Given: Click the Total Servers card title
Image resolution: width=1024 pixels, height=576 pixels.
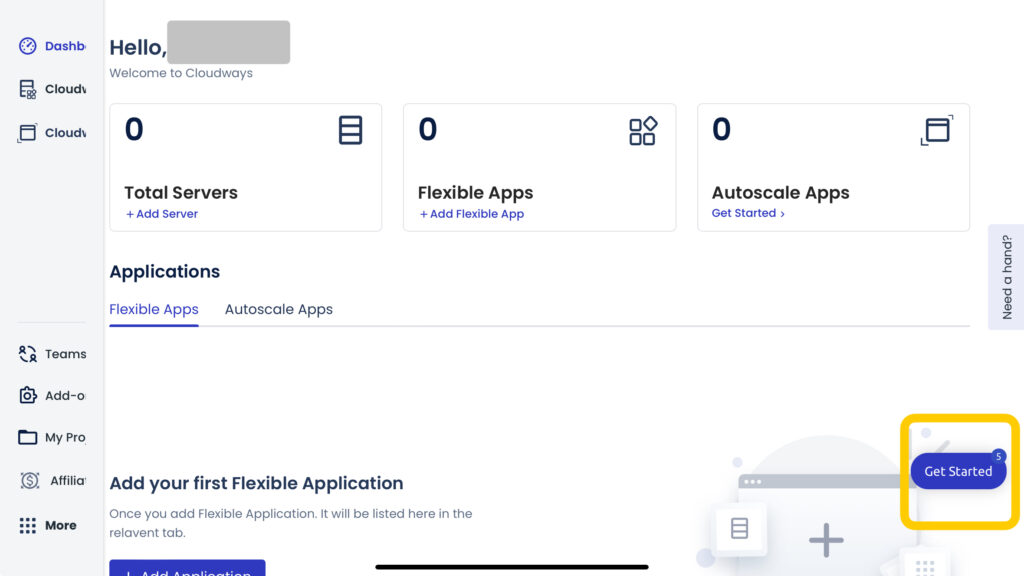Looking at the screenshot, I should point(181,193).
